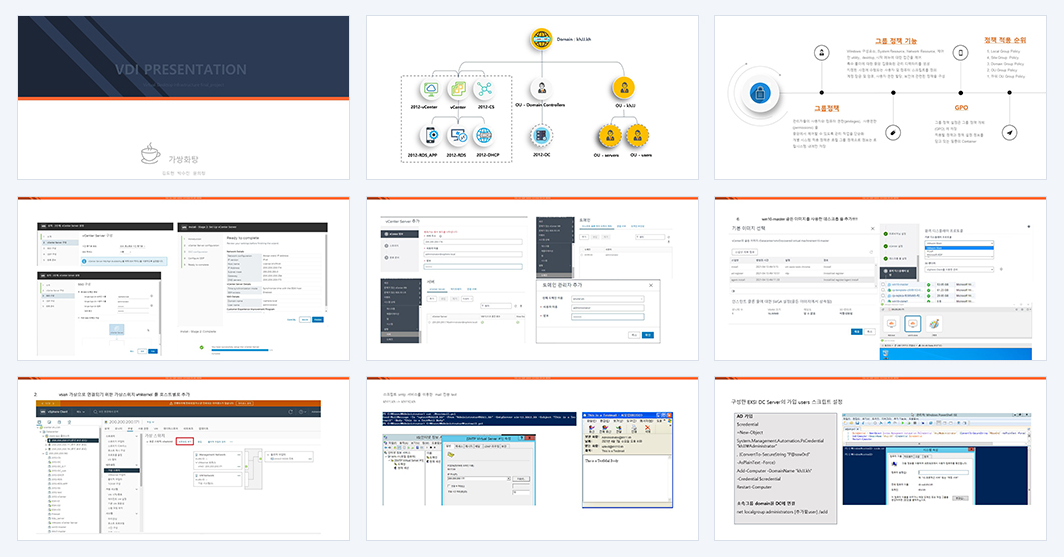This screenshot has width=1064, height=557.
Task: Click the green vCenter icon
Action: (458, 90)
